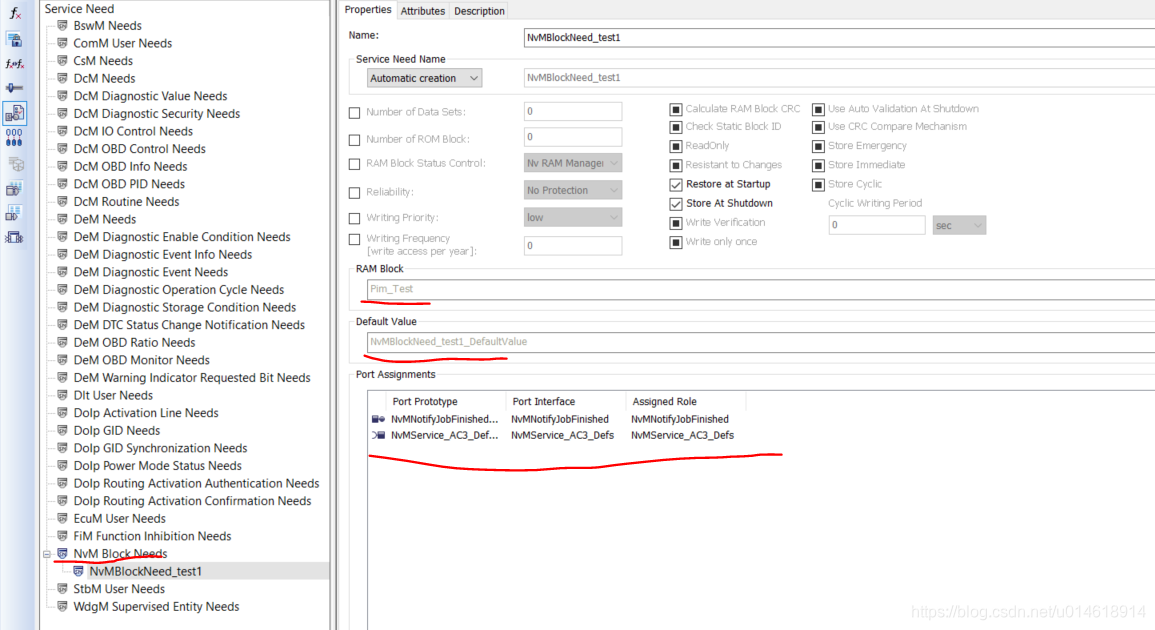Select the locked component icon in left sidebar

click(13, 40)
